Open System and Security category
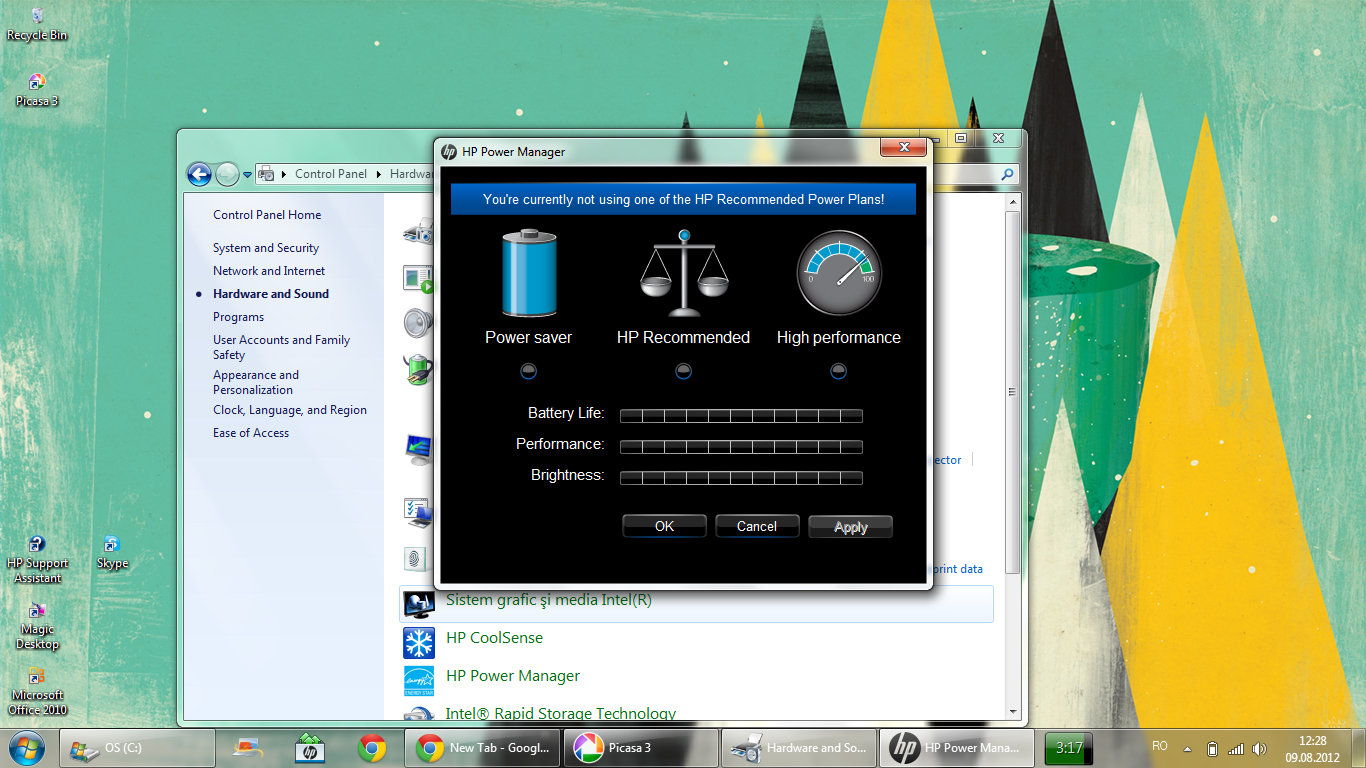The height and width of the screenshot is (768, 1366). pos(266,248)
